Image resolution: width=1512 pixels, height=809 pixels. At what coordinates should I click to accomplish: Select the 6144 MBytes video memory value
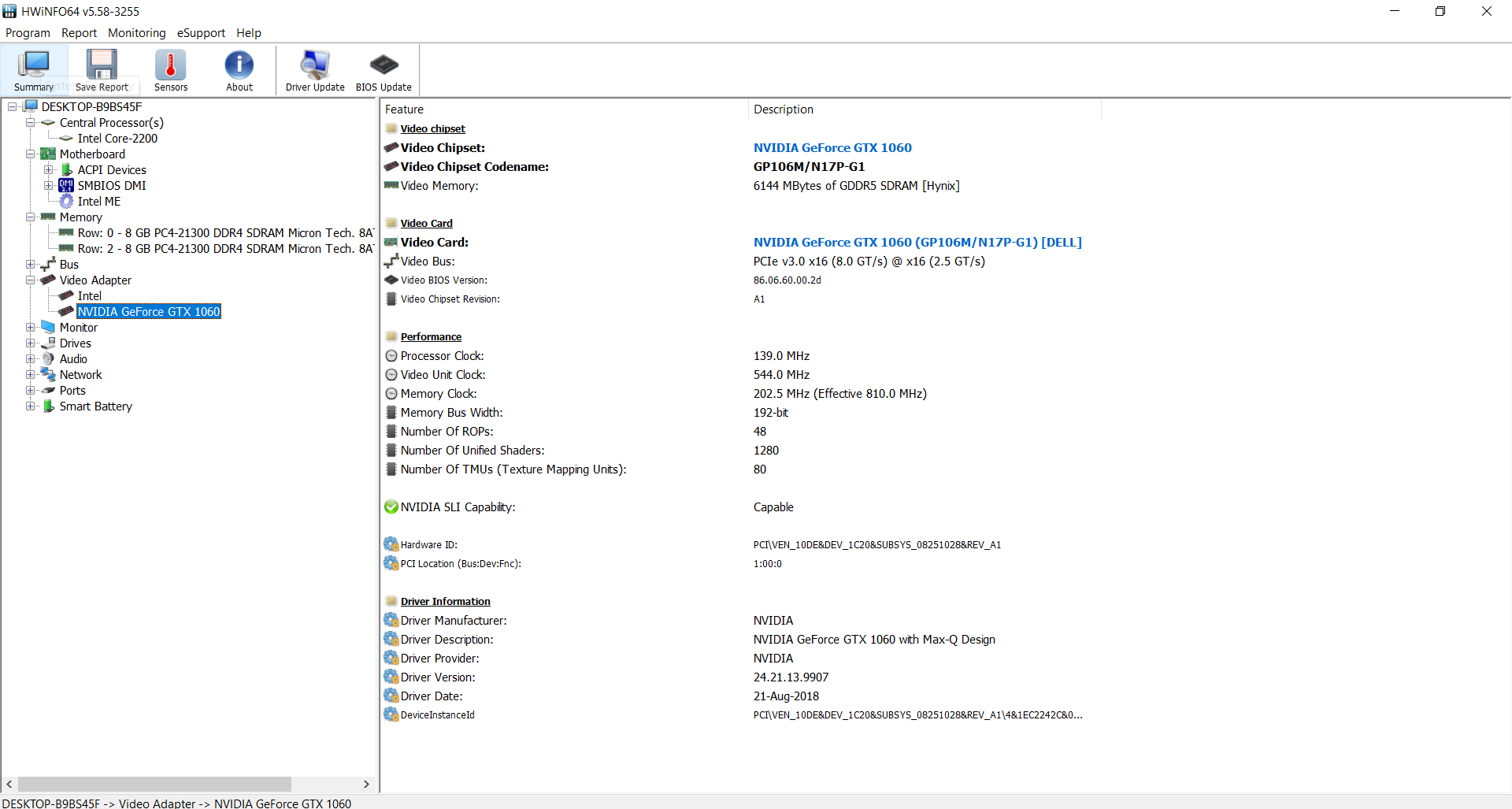click(x=856, y=186)
